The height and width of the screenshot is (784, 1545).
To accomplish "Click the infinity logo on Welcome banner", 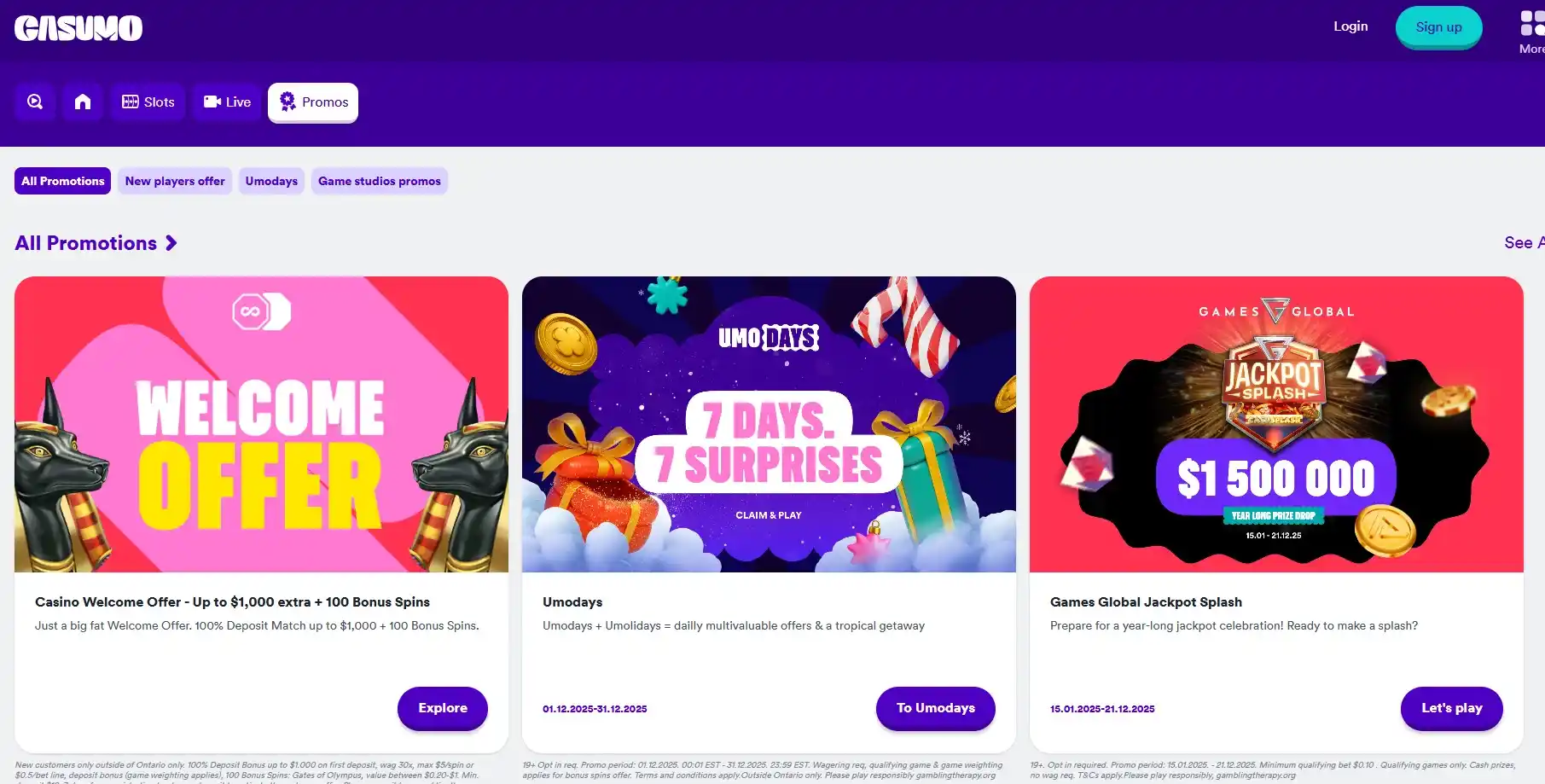I will [261, 311].
